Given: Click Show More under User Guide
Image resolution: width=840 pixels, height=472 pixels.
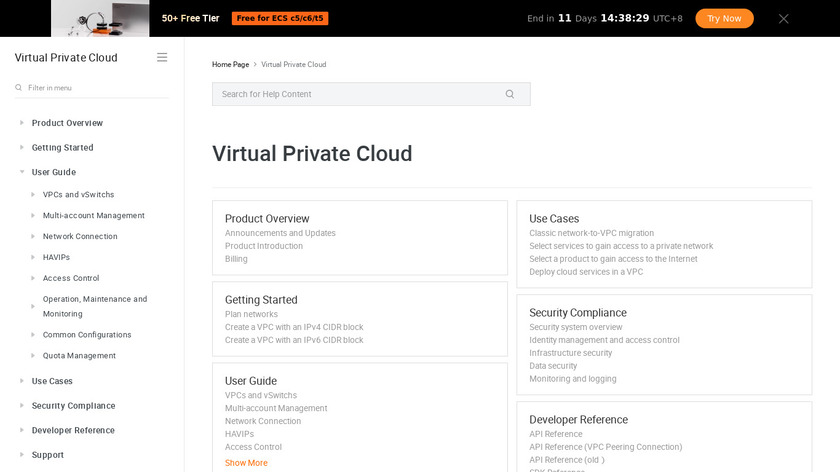Looking at the screenshot, I should point(246,463).
